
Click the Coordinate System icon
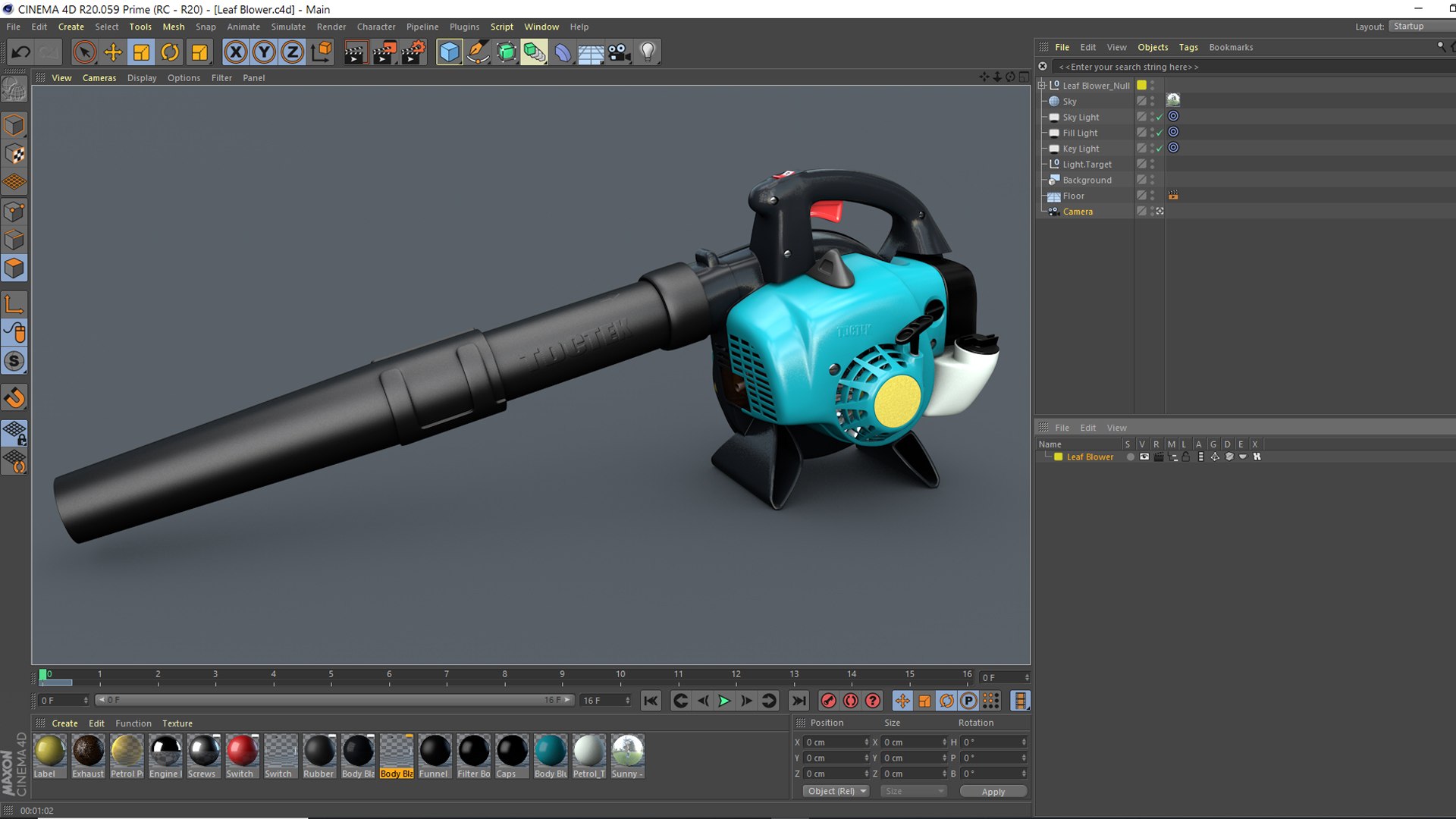coord(322,52)
